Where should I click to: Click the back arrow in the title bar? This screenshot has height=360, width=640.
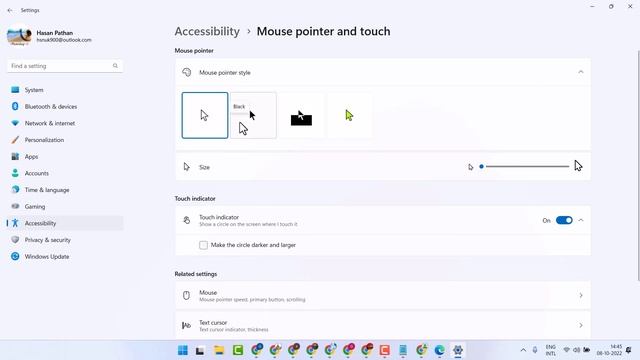(x=10, y=10)
